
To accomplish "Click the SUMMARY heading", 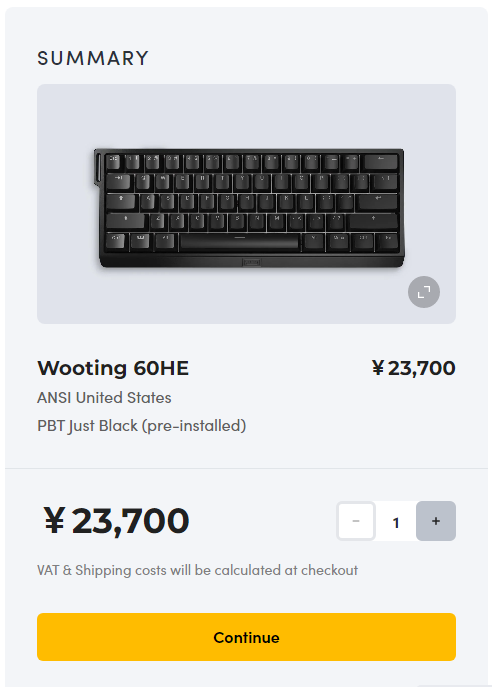I will tap(93, 58).
